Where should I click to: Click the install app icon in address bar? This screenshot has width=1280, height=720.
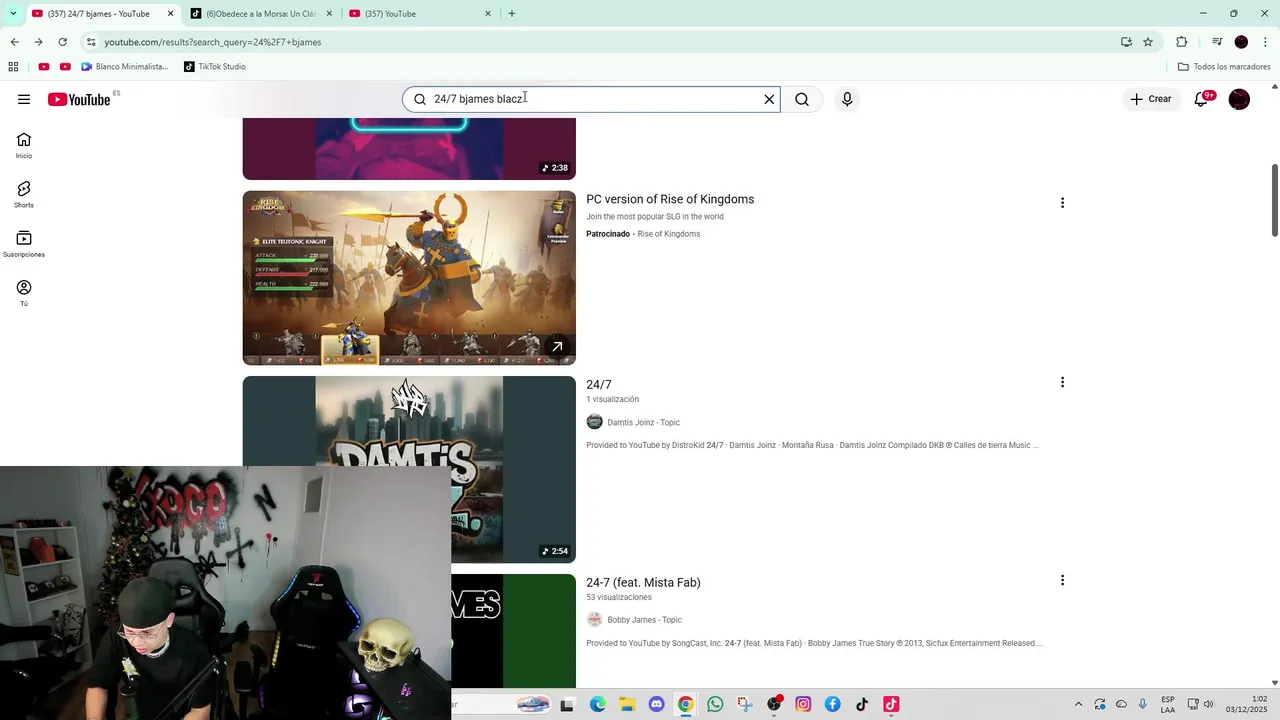click(1126, 42)
